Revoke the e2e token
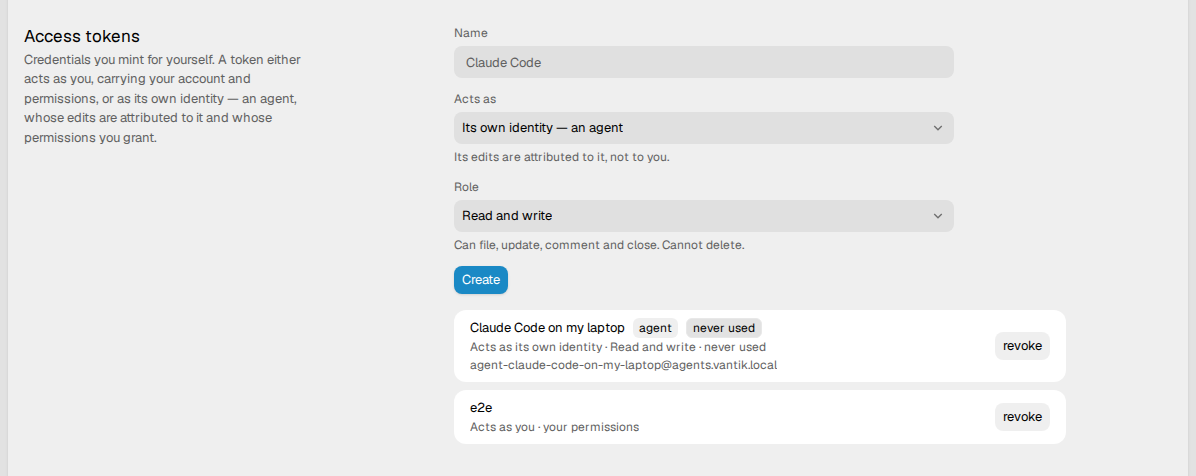Image resolution: width=1196 pixels, height=476 pixels. point(1022,416)
